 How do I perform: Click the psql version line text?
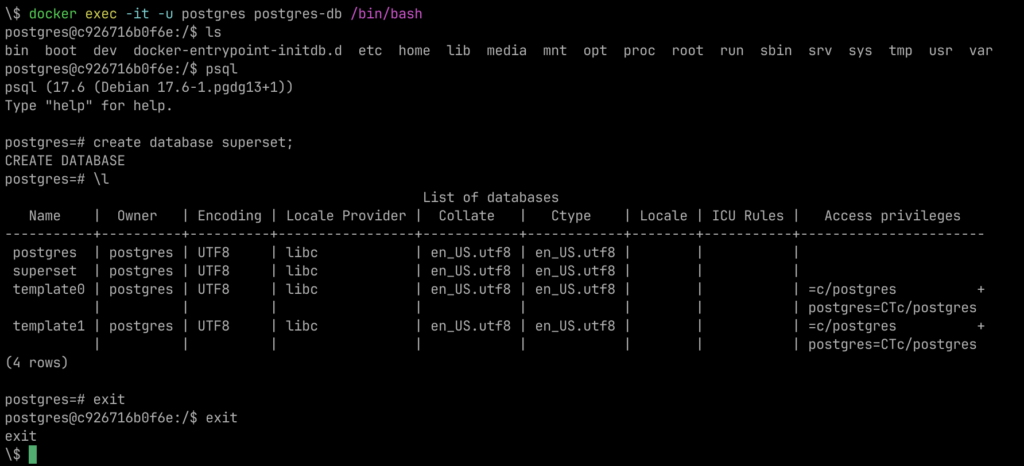(x=148, y=87)
